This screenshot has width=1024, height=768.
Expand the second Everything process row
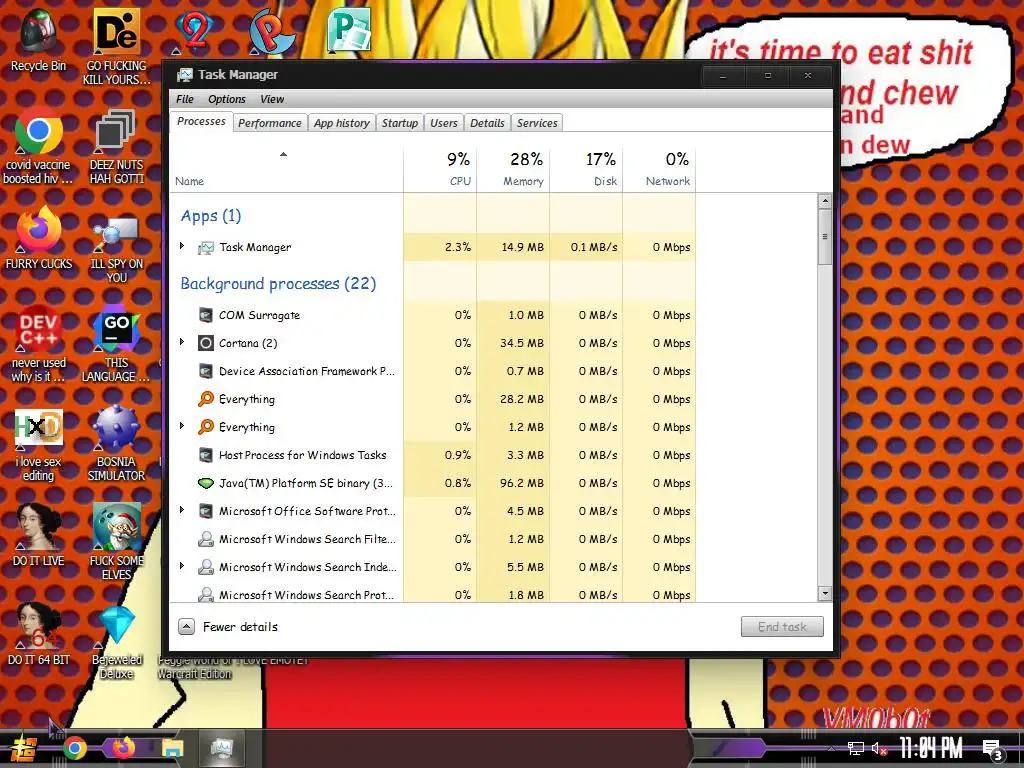click(x=182, y=426)
